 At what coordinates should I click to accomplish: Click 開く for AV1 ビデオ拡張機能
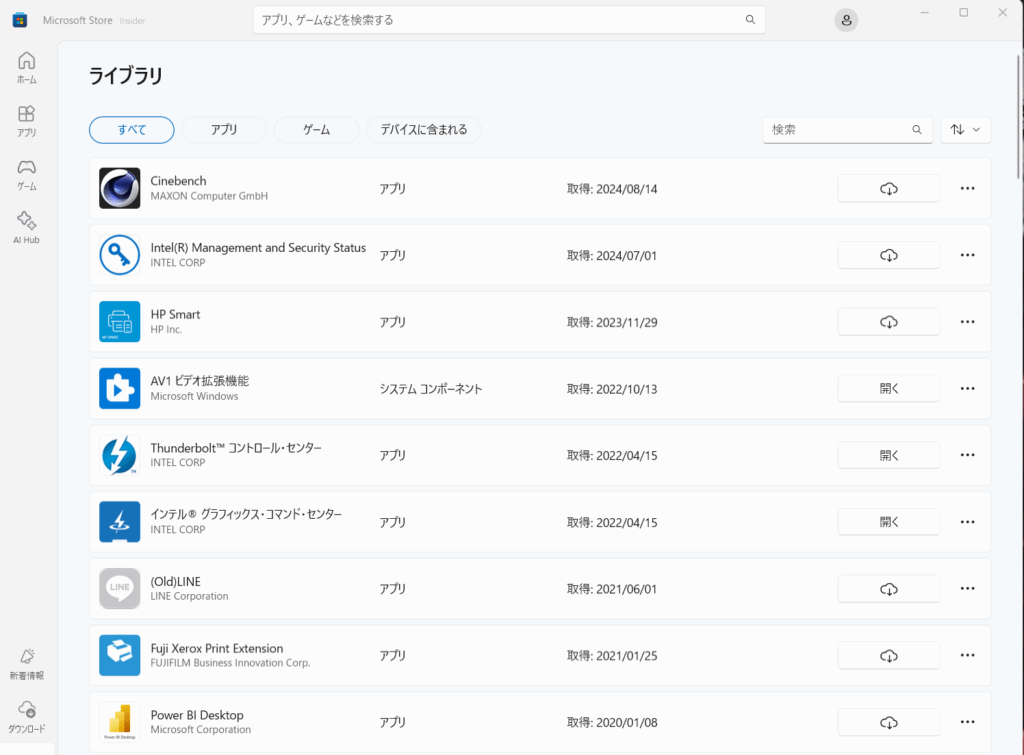pyautogui.click(x=888, y=389)
